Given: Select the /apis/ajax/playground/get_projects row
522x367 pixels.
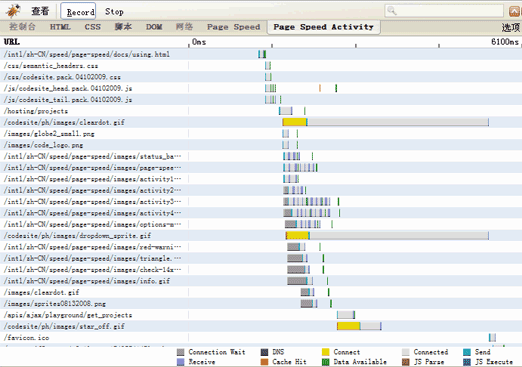Looking at the screenshot, I should pos(261,315).
